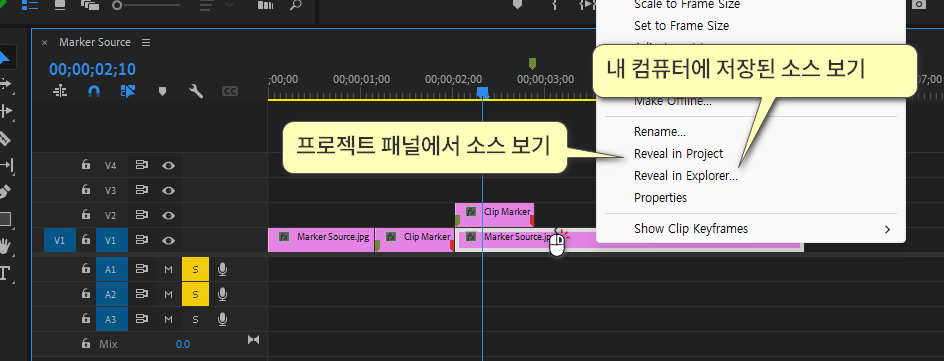Toggle the Snap in Timeline magnet icon
Screen dimensions: 944x361
(x=93, y=91)
